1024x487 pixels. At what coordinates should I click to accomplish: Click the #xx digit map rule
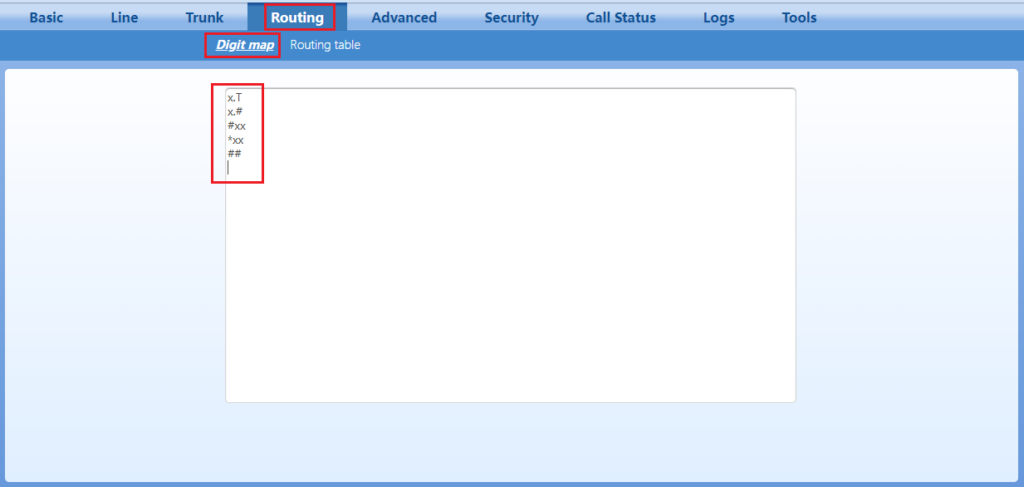[236, 126]
